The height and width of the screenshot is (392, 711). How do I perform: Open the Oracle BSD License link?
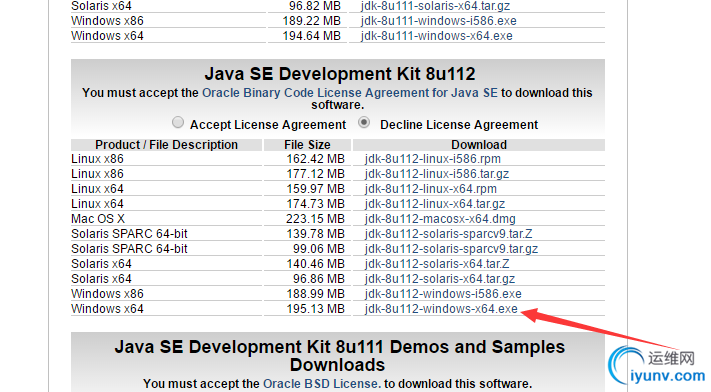320,384
